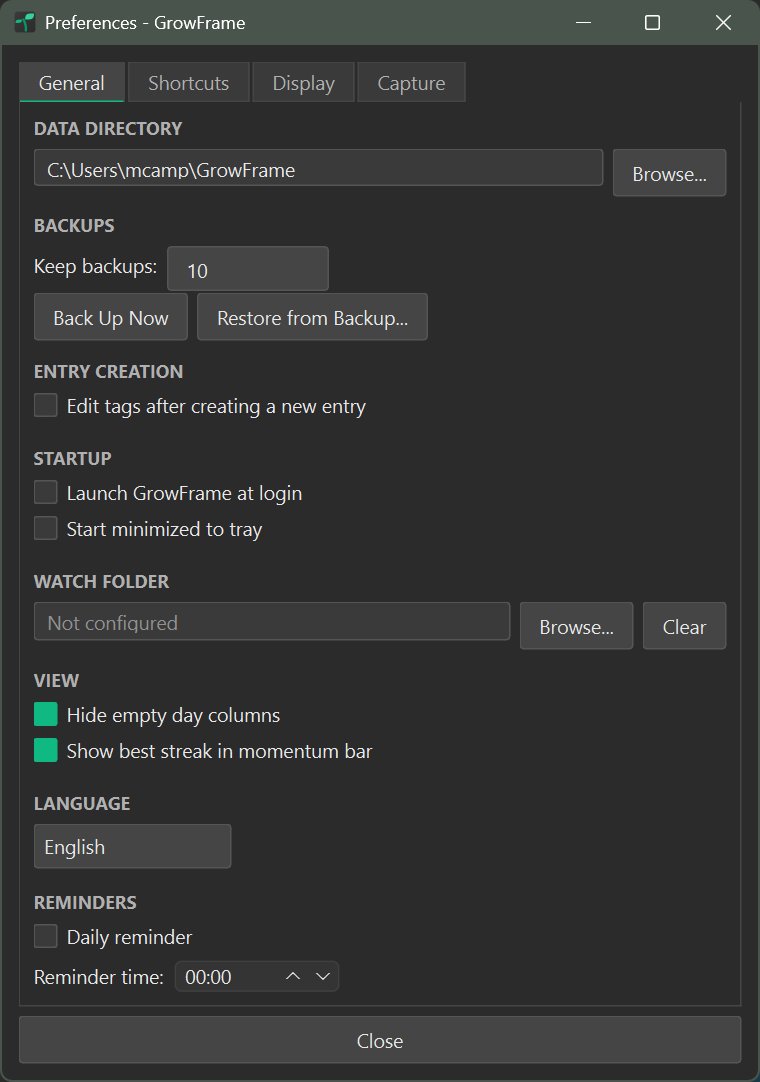760x1082 pixels.
Task: Switch to the General tab
Action: click(x=72, y=83)
